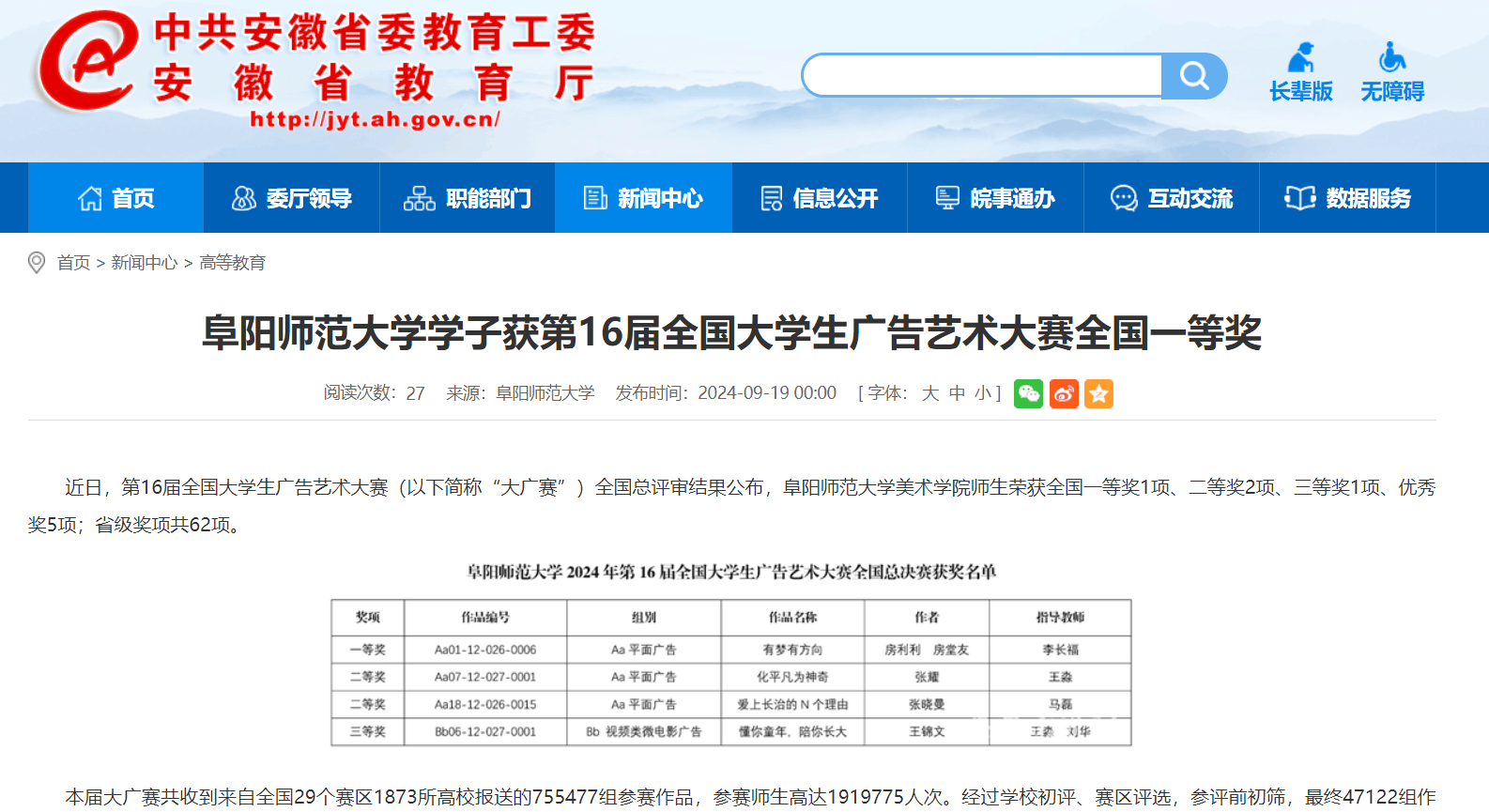Go to 新闻中心 in breadcrumb
Viewport: 1489px width, 812px height.
tap(144, 263)
